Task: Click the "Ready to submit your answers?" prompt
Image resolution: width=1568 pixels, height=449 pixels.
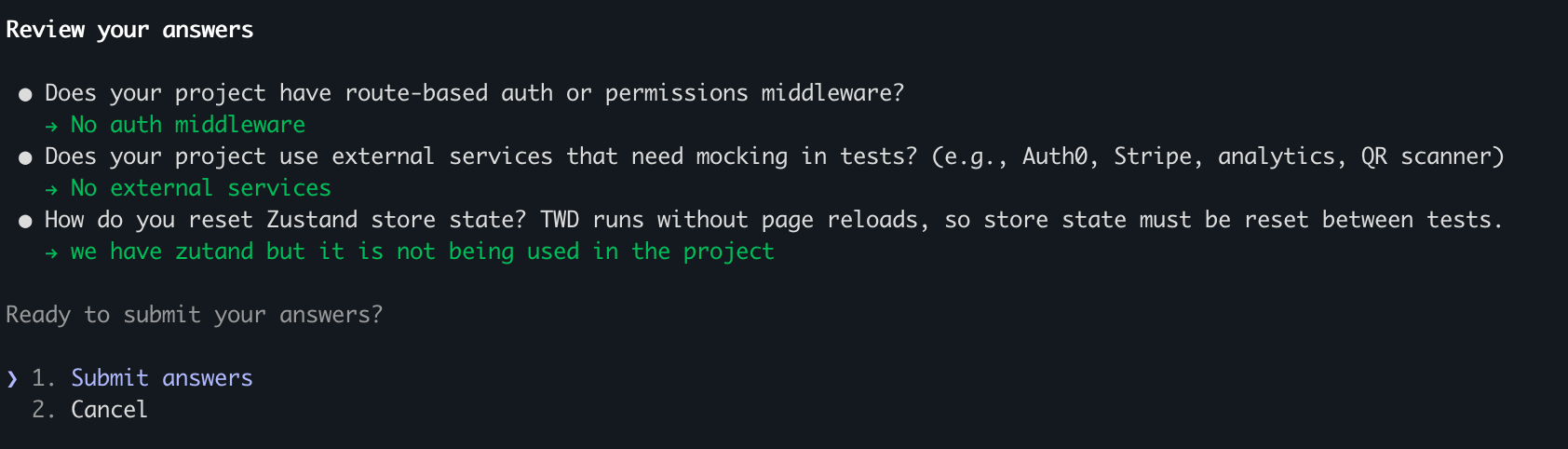Action: point(194,315)
